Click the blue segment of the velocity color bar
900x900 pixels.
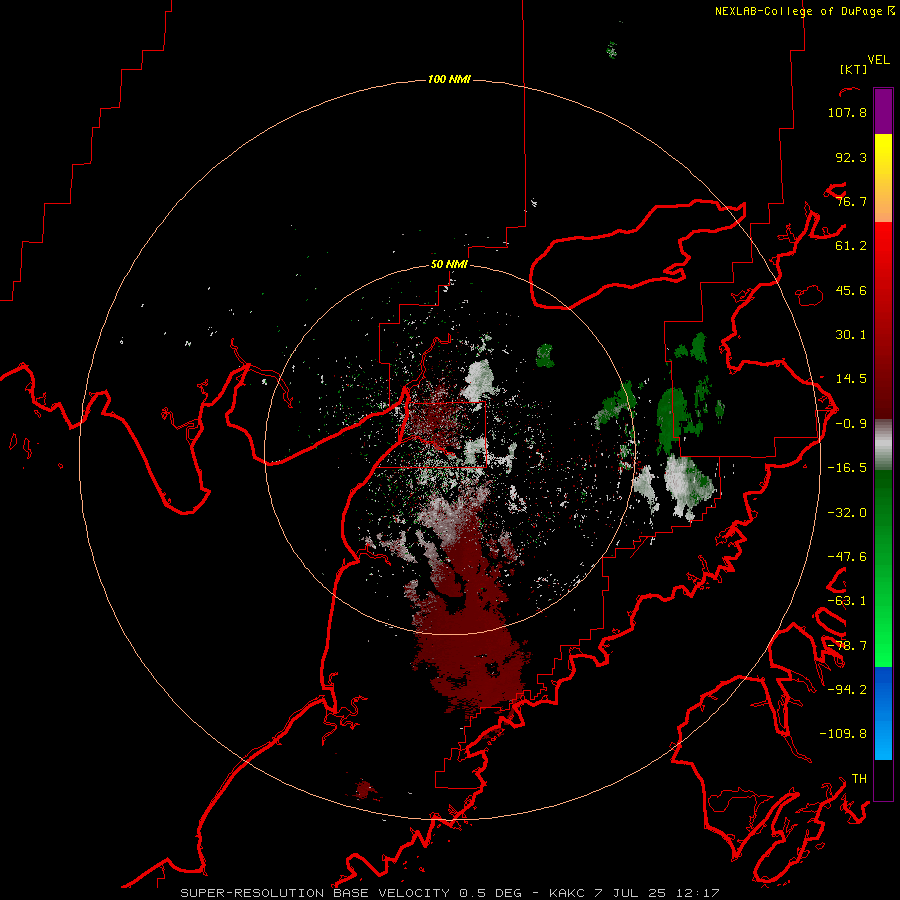883,713
